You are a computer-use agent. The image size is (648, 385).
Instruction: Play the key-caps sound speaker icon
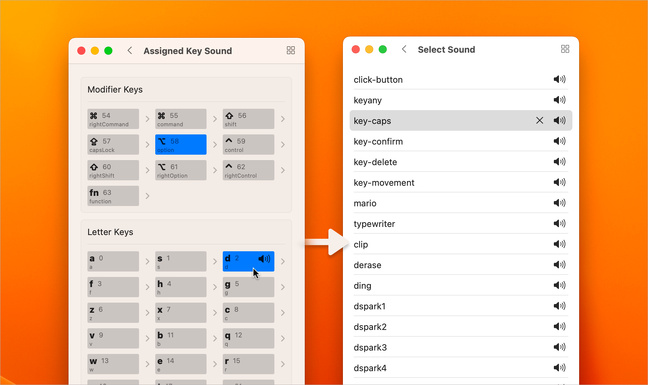coord(560,121)
